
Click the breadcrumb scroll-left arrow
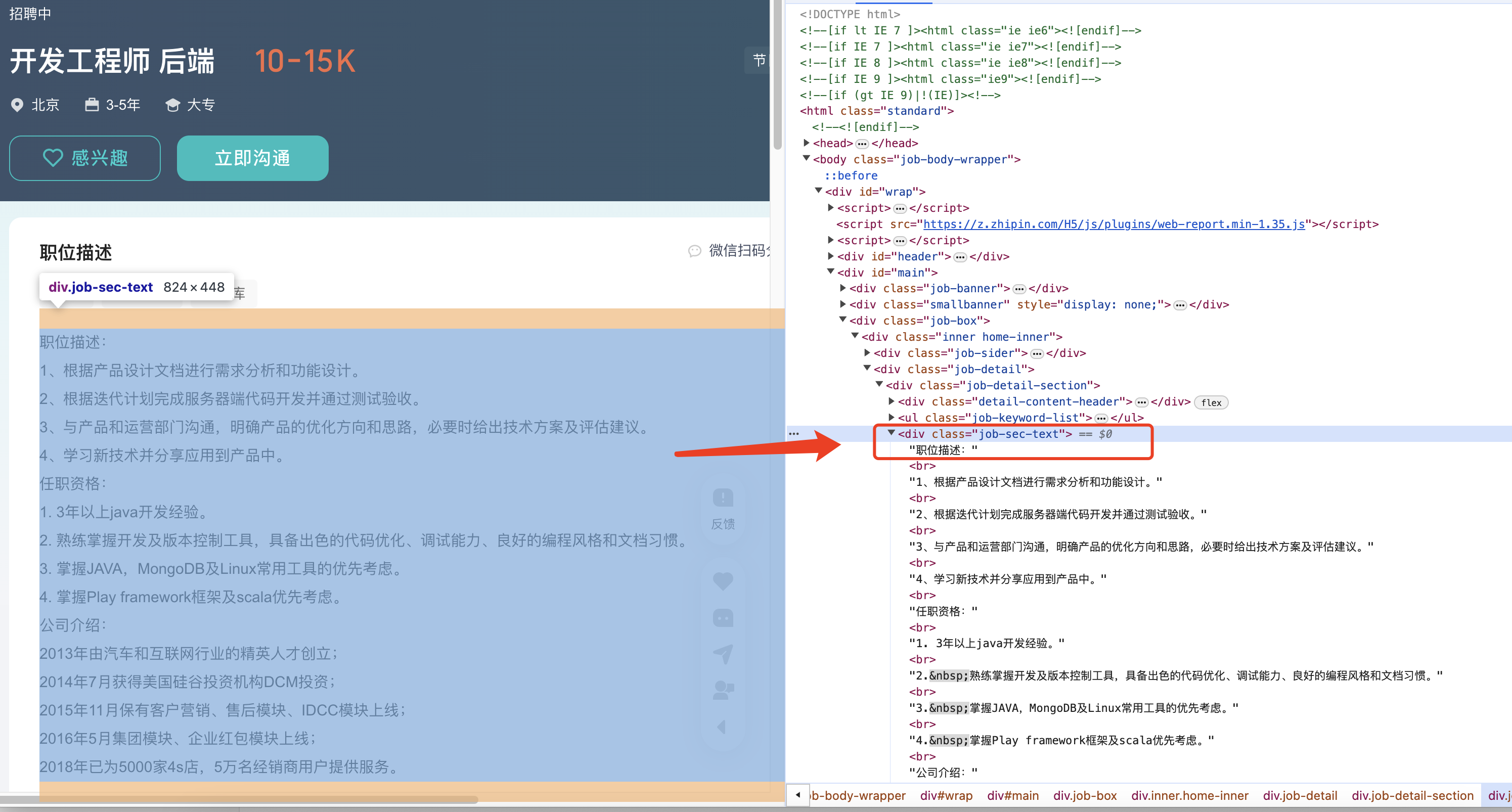[x=797, y=796]
